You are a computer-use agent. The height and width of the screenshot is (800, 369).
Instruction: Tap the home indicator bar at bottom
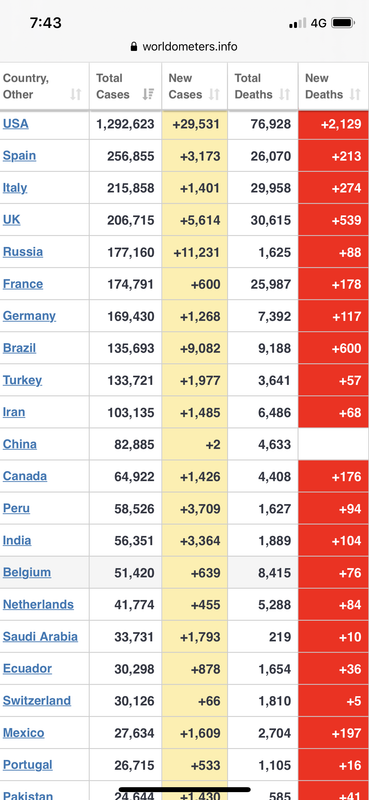[185, 790]
